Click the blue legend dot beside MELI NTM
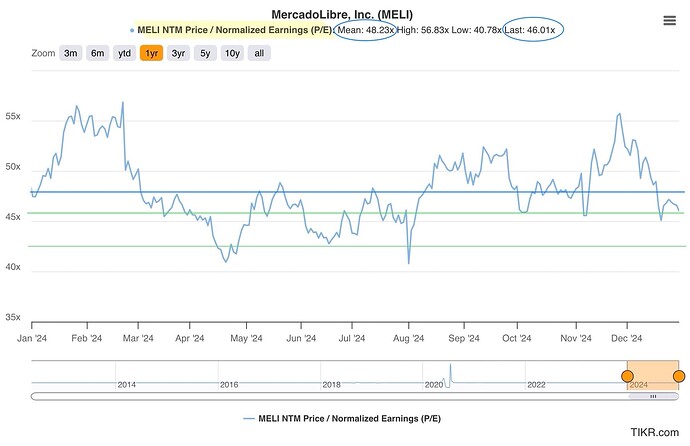 coord(133,30)
